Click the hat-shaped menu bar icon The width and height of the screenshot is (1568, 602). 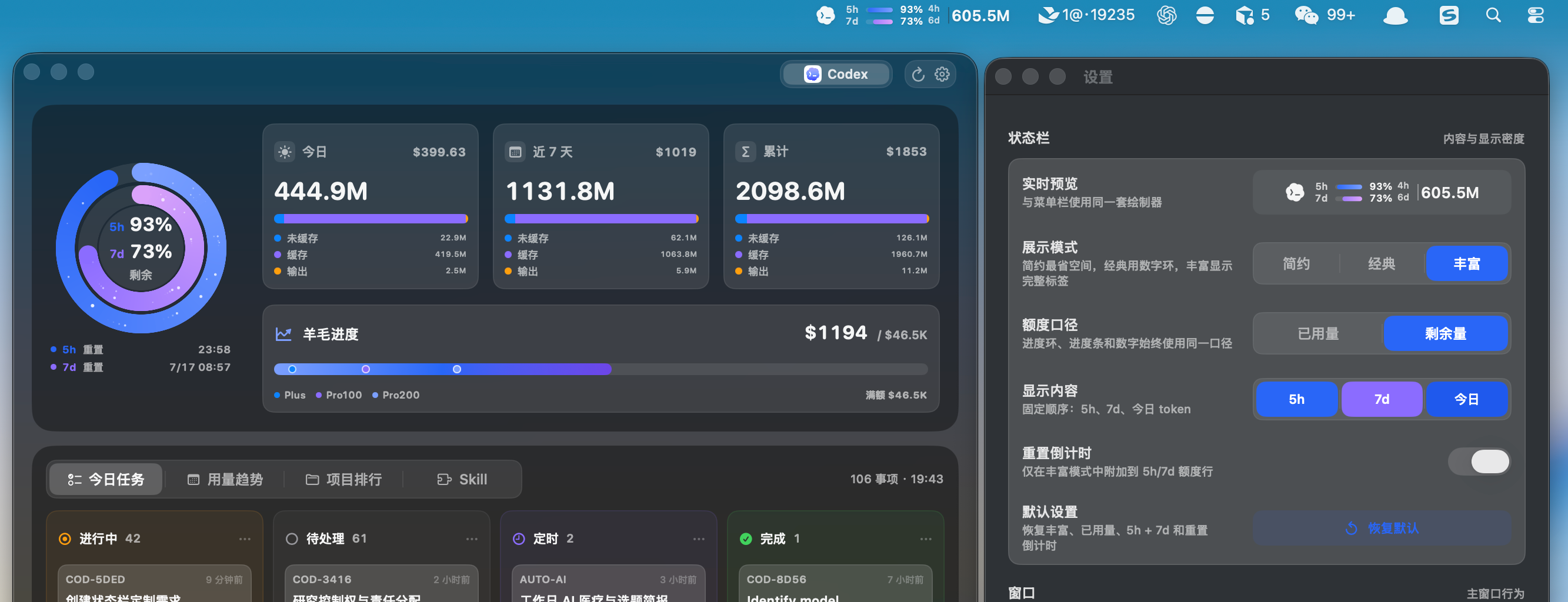[x=1395, y=16]
